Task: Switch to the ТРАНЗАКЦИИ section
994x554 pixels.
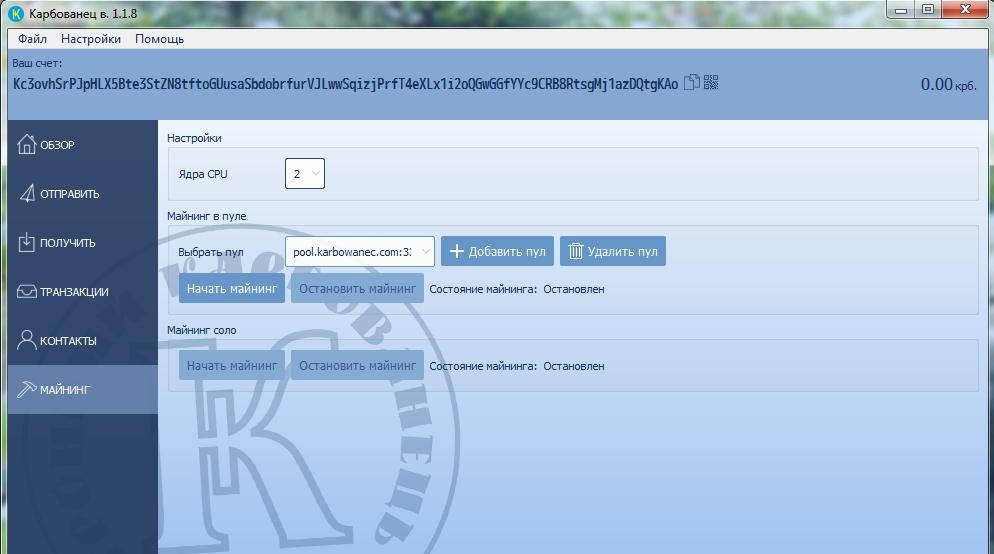Action: coord(83,292)
